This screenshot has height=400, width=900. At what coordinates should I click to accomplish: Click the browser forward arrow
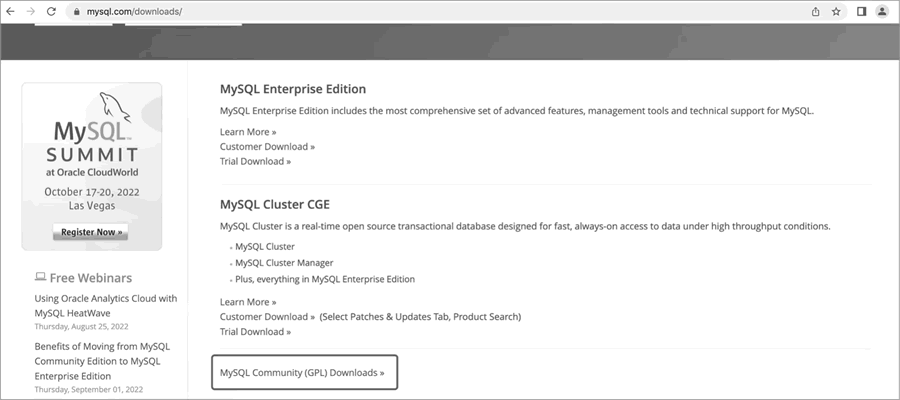[x=30, y=11]
